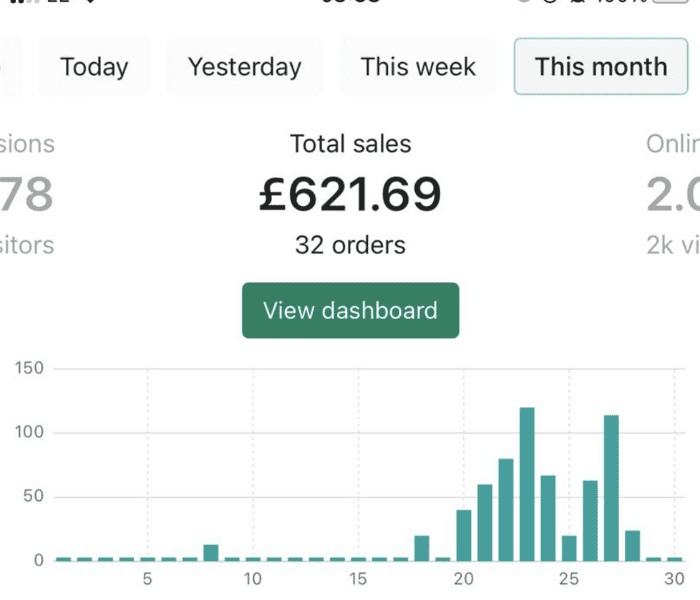Tap the 150 y-axis label

point(30,368)
